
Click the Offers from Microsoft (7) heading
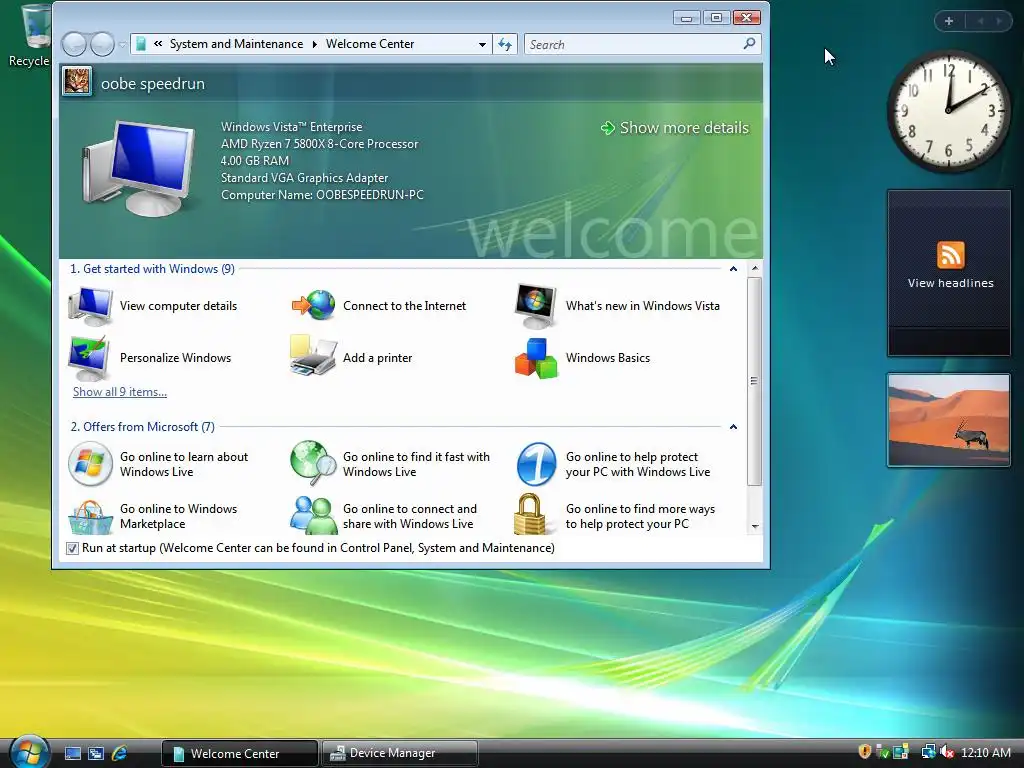pyautogui.click(x=142, y=427)
